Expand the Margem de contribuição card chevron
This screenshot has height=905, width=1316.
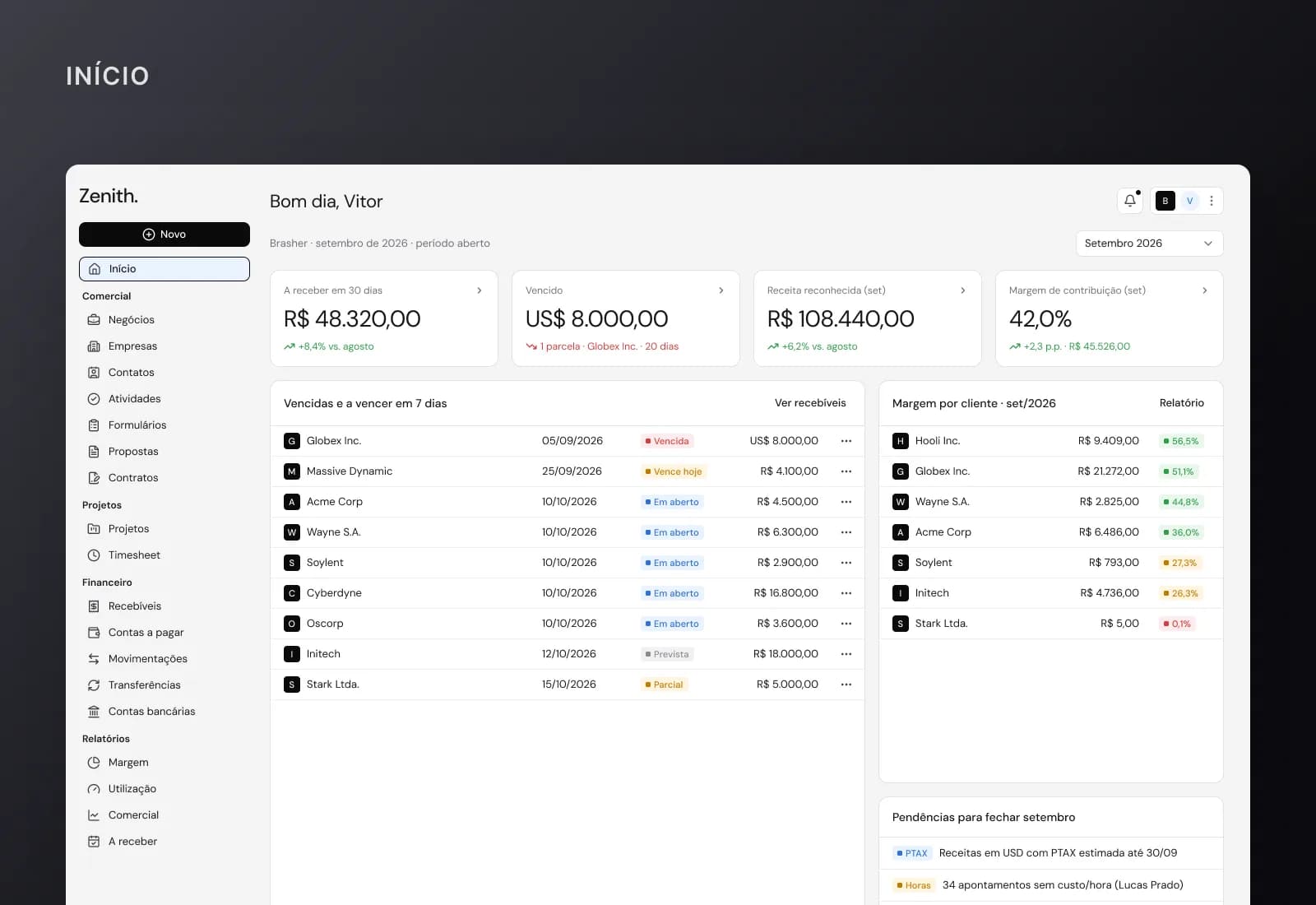(x=1205, y=290)
